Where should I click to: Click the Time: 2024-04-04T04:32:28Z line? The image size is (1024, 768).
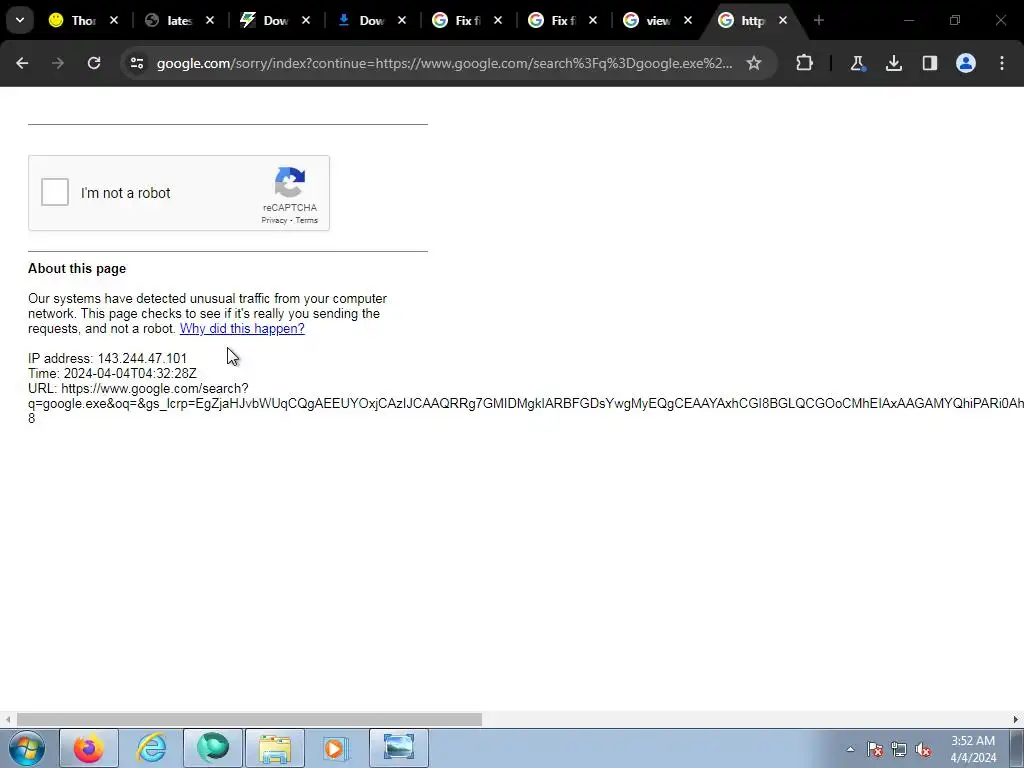(x=112, y=374)
